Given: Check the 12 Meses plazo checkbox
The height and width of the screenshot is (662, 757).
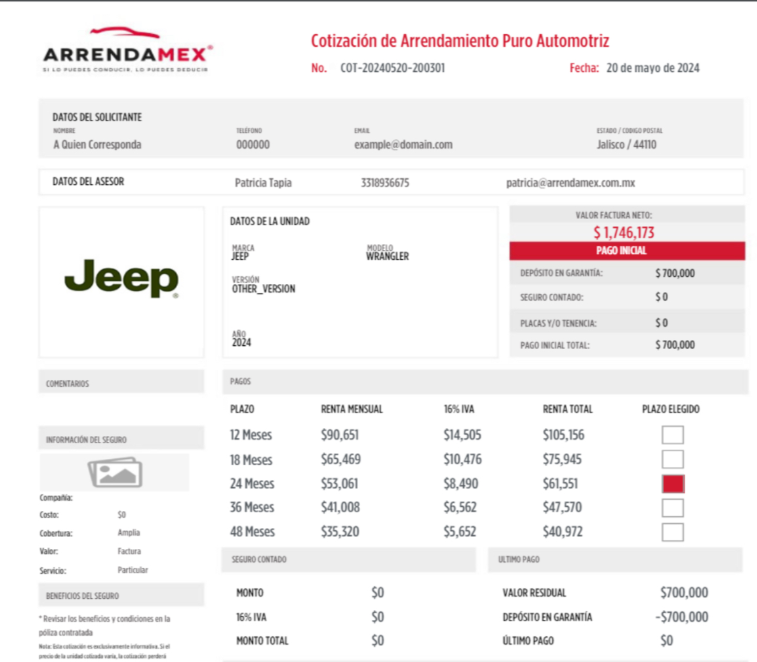Looking at the screenshot, I should [x=673, y=435].
